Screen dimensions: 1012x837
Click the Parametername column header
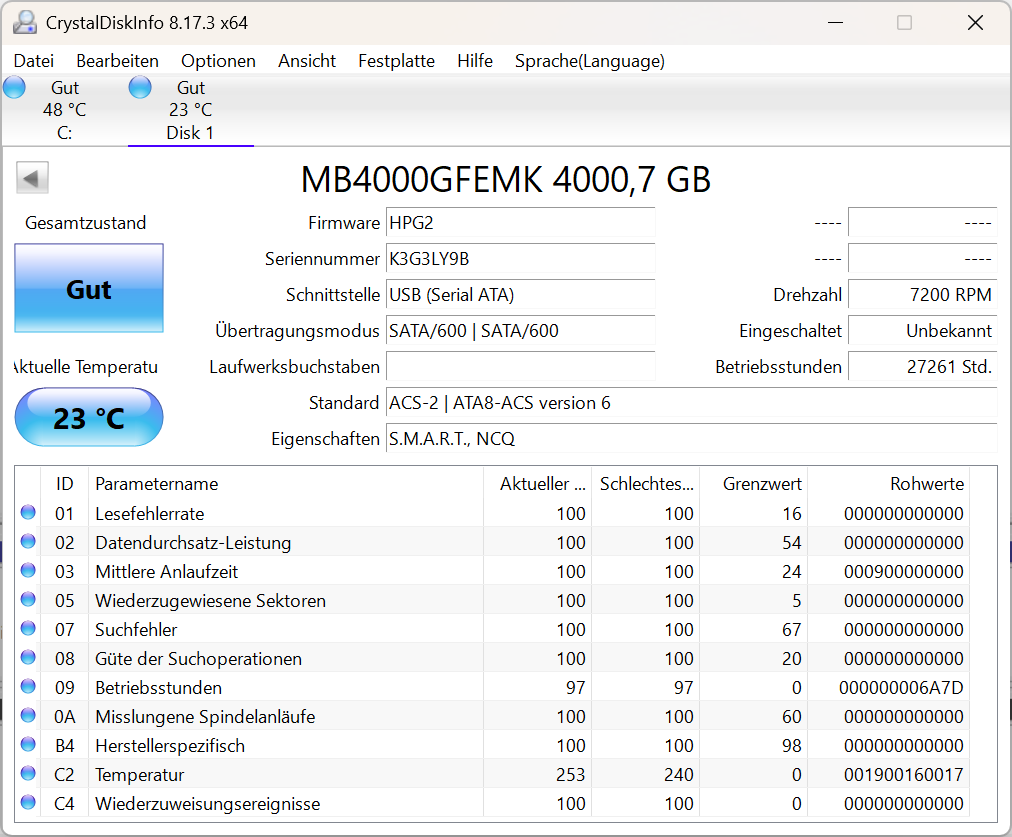click(285, 483)
